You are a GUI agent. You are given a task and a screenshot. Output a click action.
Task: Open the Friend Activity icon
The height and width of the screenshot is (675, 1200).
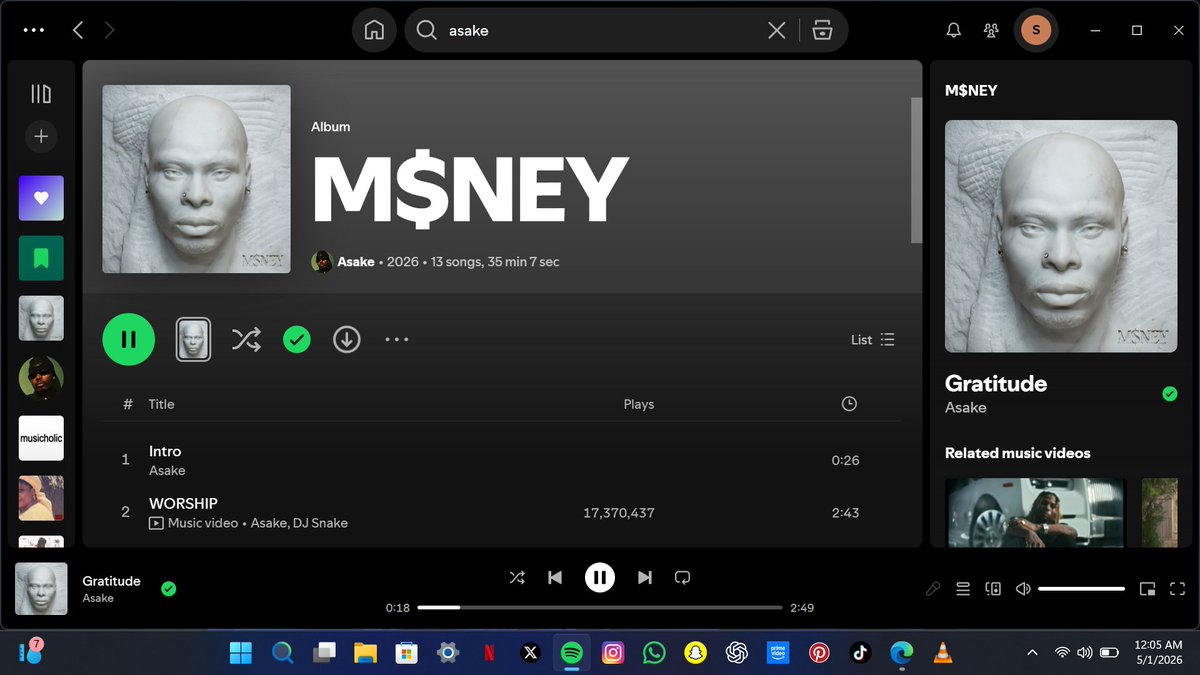pyautogui.click(x=991, y=30)
